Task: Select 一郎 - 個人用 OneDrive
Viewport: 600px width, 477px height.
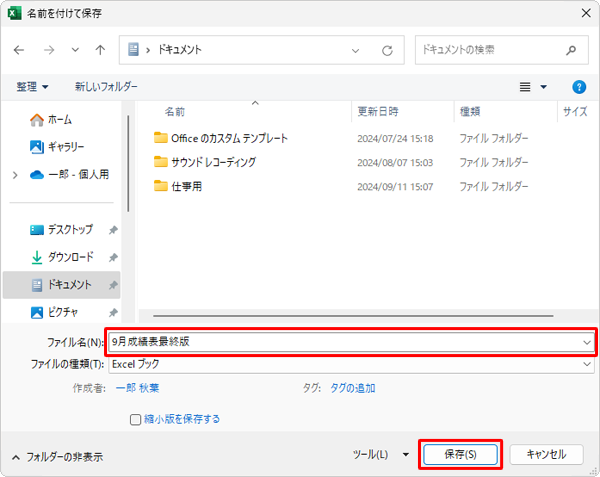Action: [x=69, y=175]
